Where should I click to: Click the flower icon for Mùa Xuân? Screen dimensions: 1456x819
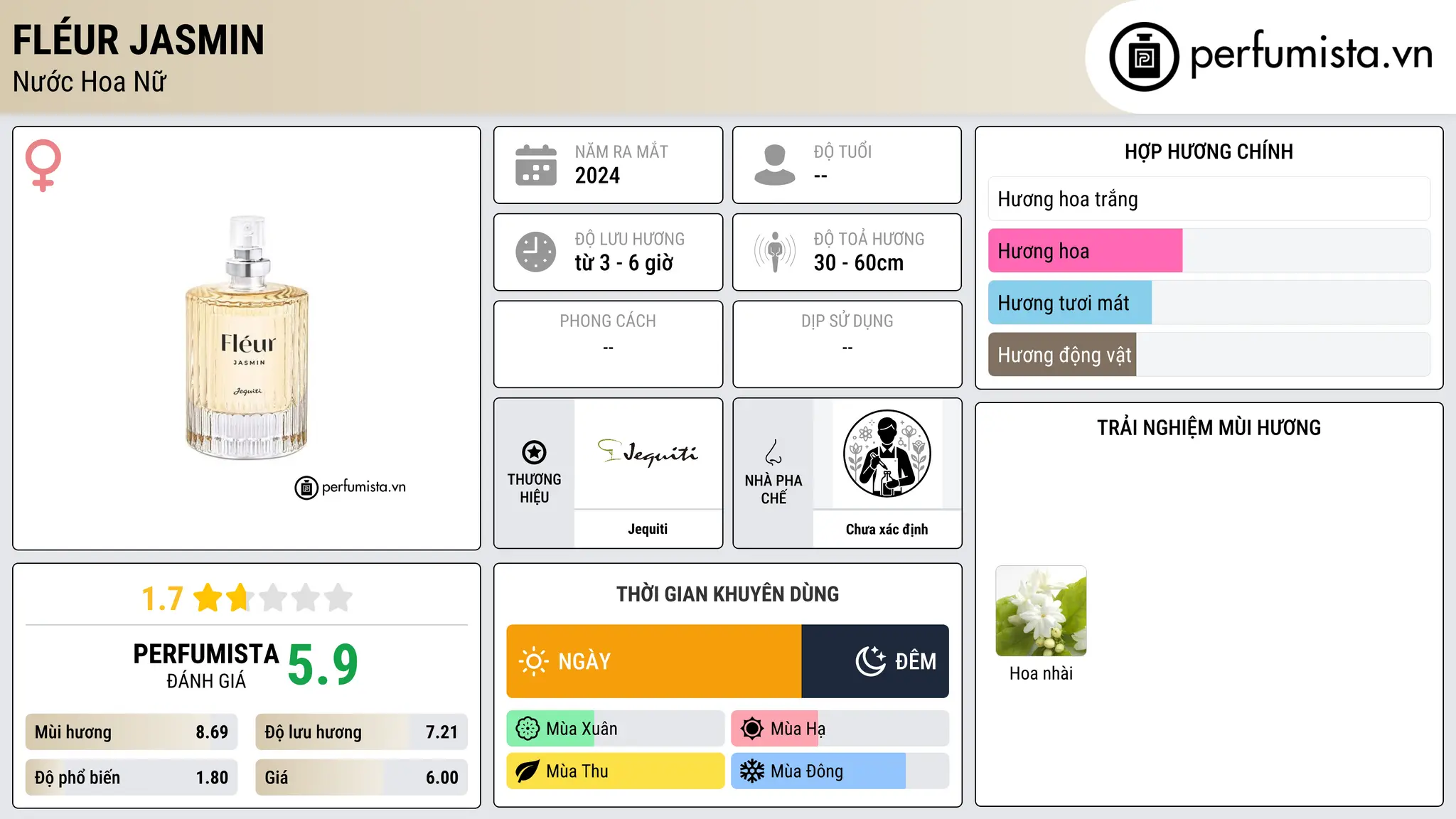pos(528,729)
